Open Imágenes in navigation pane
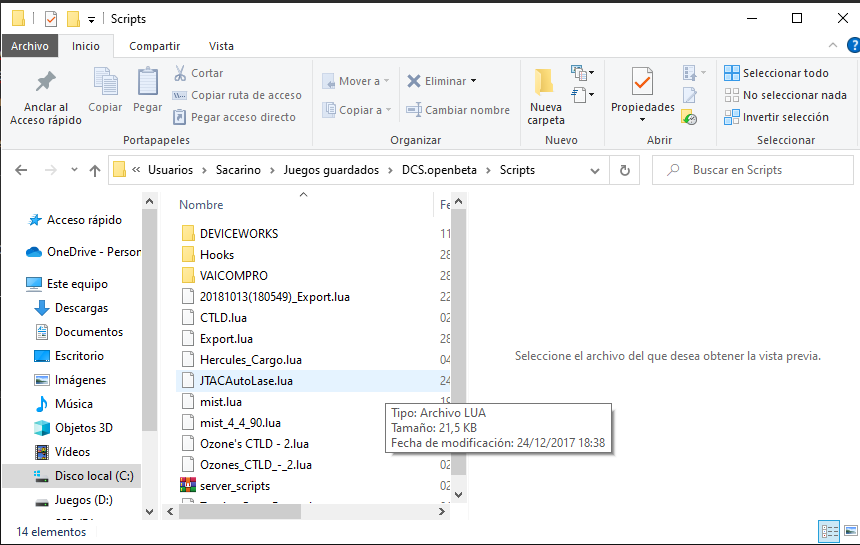This screenshot has width=860, height=545. click(70, 380)
